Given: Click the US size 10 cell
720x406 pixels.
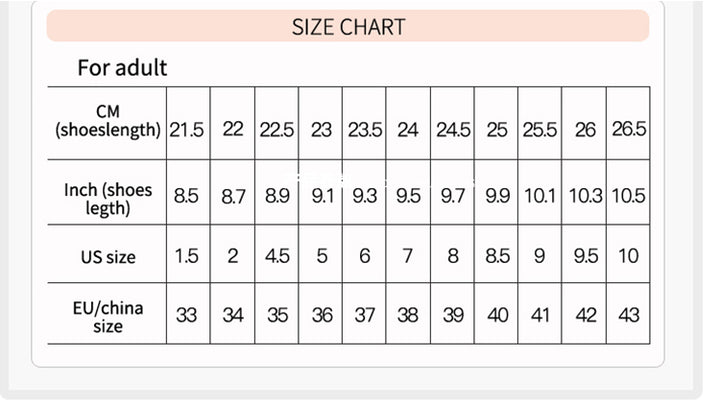Looking at the screenshot, I should [629, 256].
